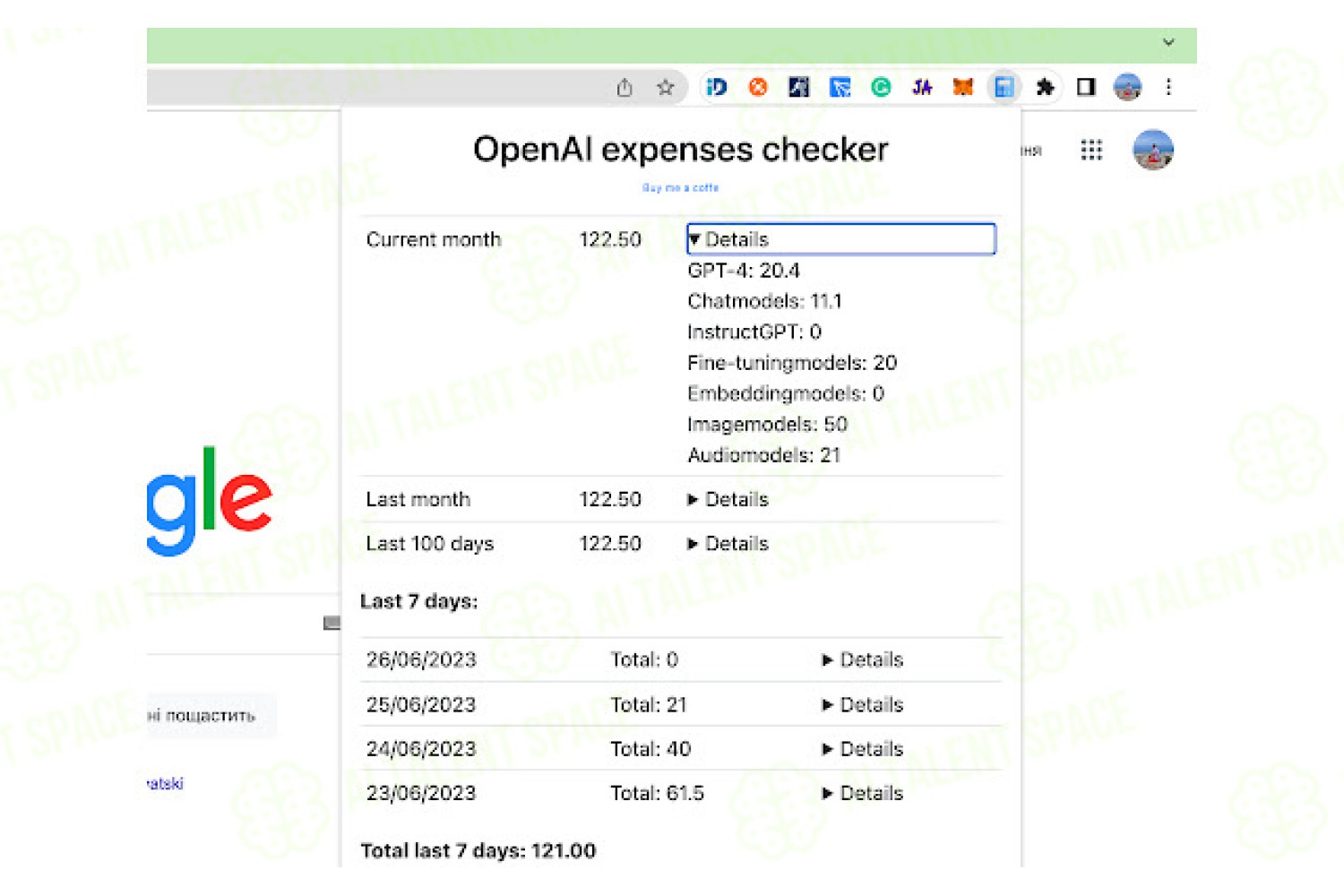Click the share page icon in address bar

click(x=625, y=87)
